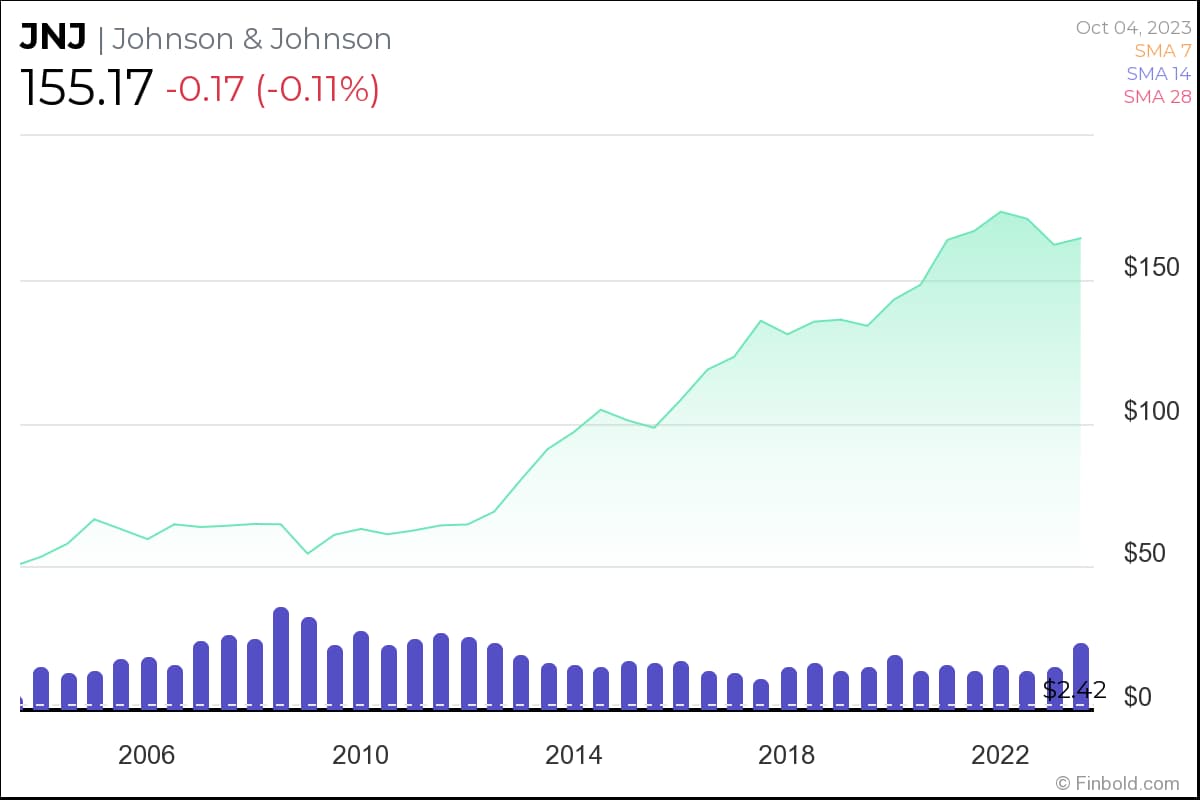Click the 2014 year label
Viewport: 1200px width, 800px height.
[x=574, y=755]
